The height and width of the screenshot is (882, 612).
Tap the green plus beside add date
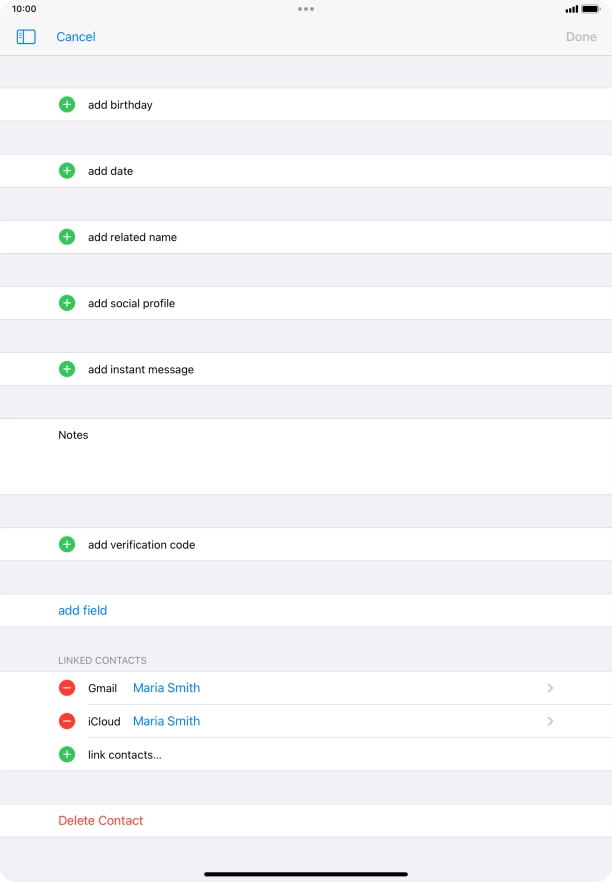coord(67,171)
